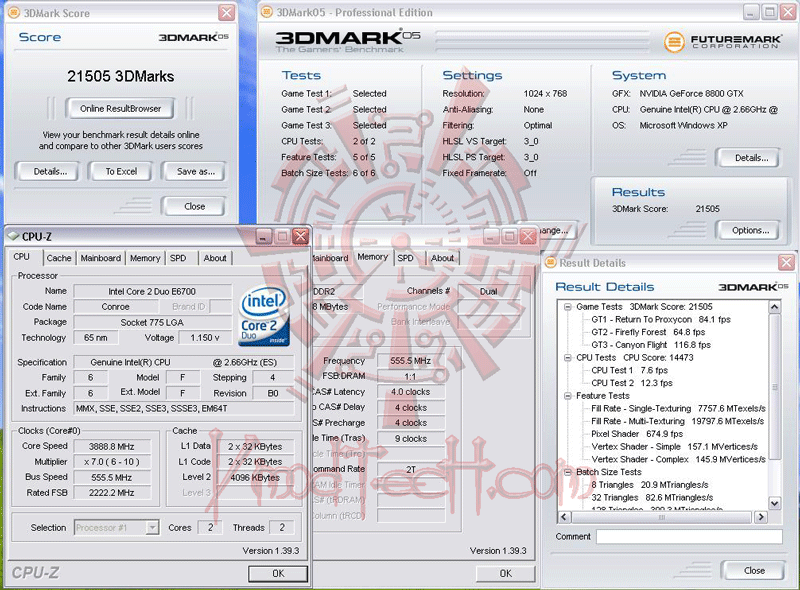
Task: Click the Core Speed 3888.8 MHz value
Action: [112, 447]
